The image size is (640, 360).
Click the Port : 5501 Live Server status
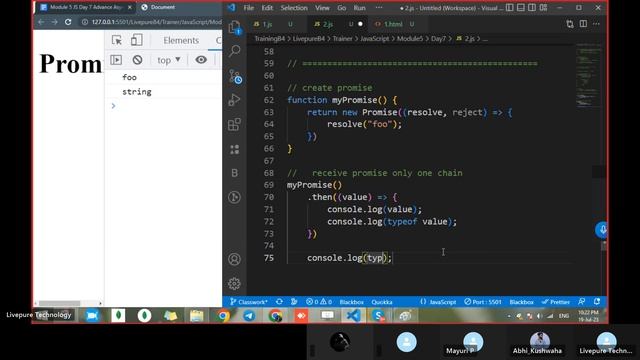coord(483,302)
